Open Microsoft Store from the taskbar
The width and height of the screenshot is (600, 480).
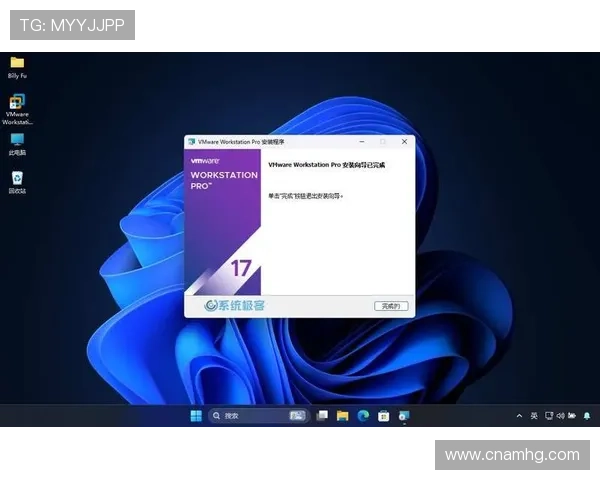(383, 415)
